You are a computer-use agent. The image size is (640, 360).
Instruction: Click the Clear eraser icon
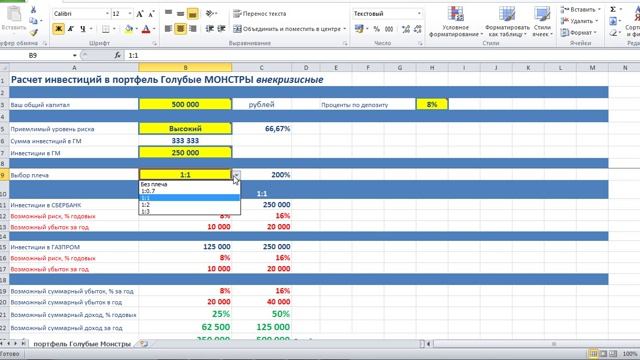click(613, 32)
